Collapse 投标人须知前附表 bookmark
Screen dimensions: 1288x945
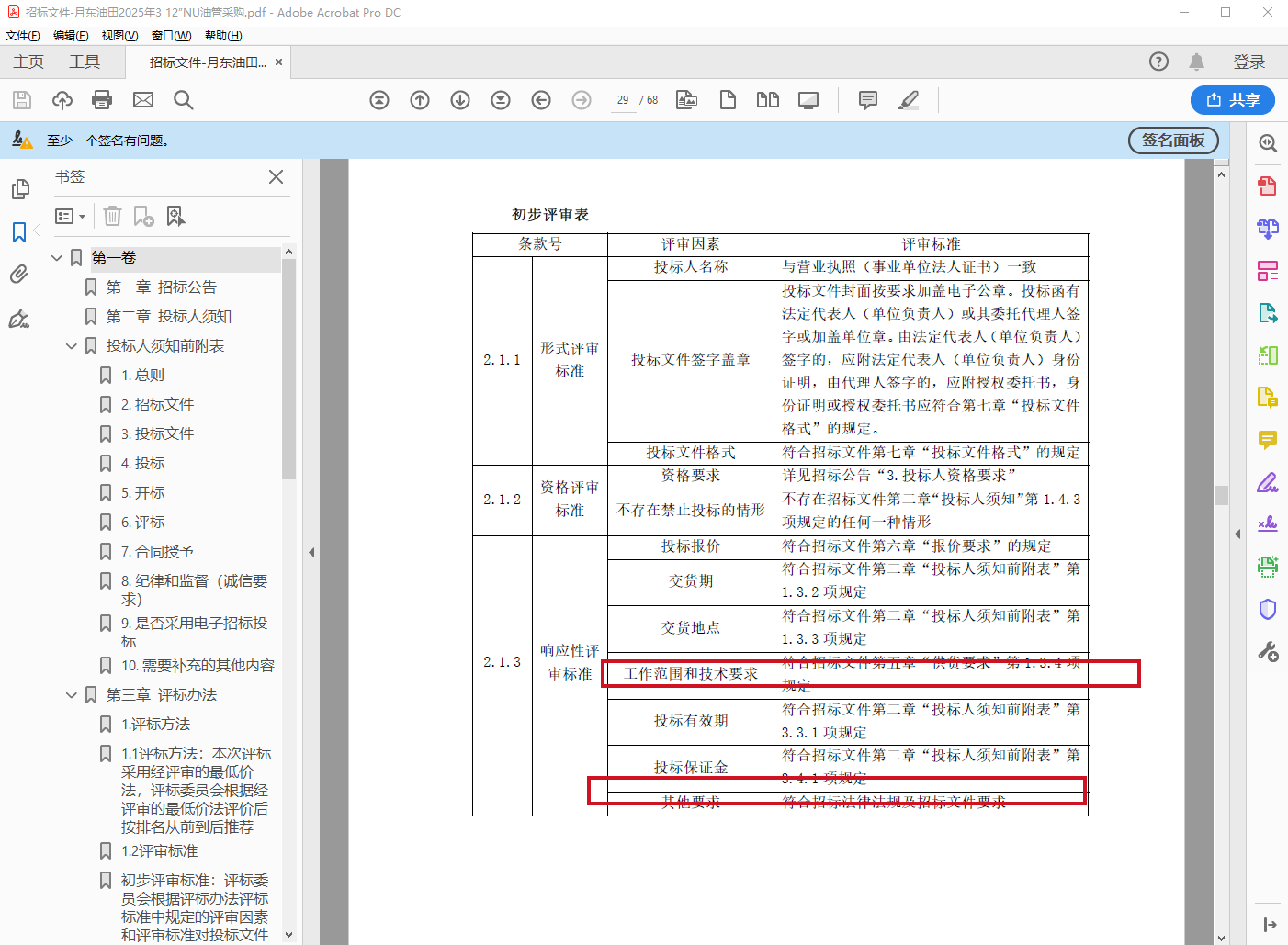click(72, 346)
